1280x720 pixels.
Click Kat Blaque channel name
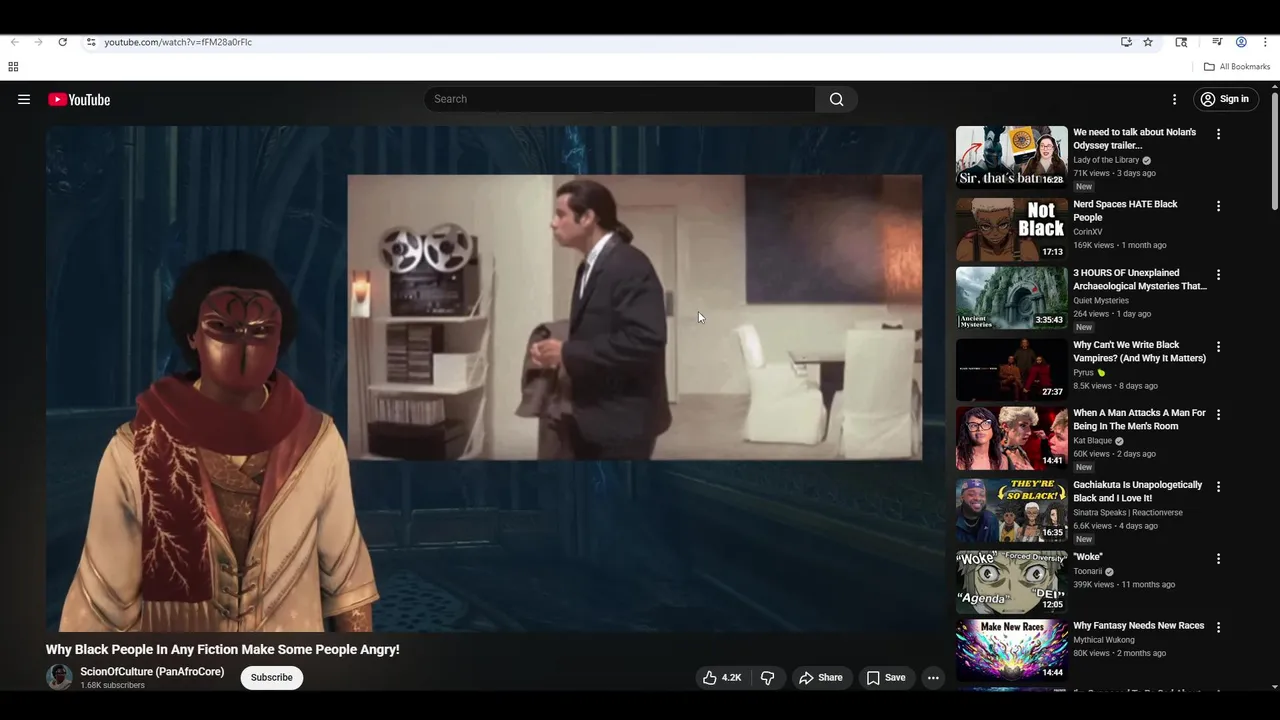(x=1093, y=441)
